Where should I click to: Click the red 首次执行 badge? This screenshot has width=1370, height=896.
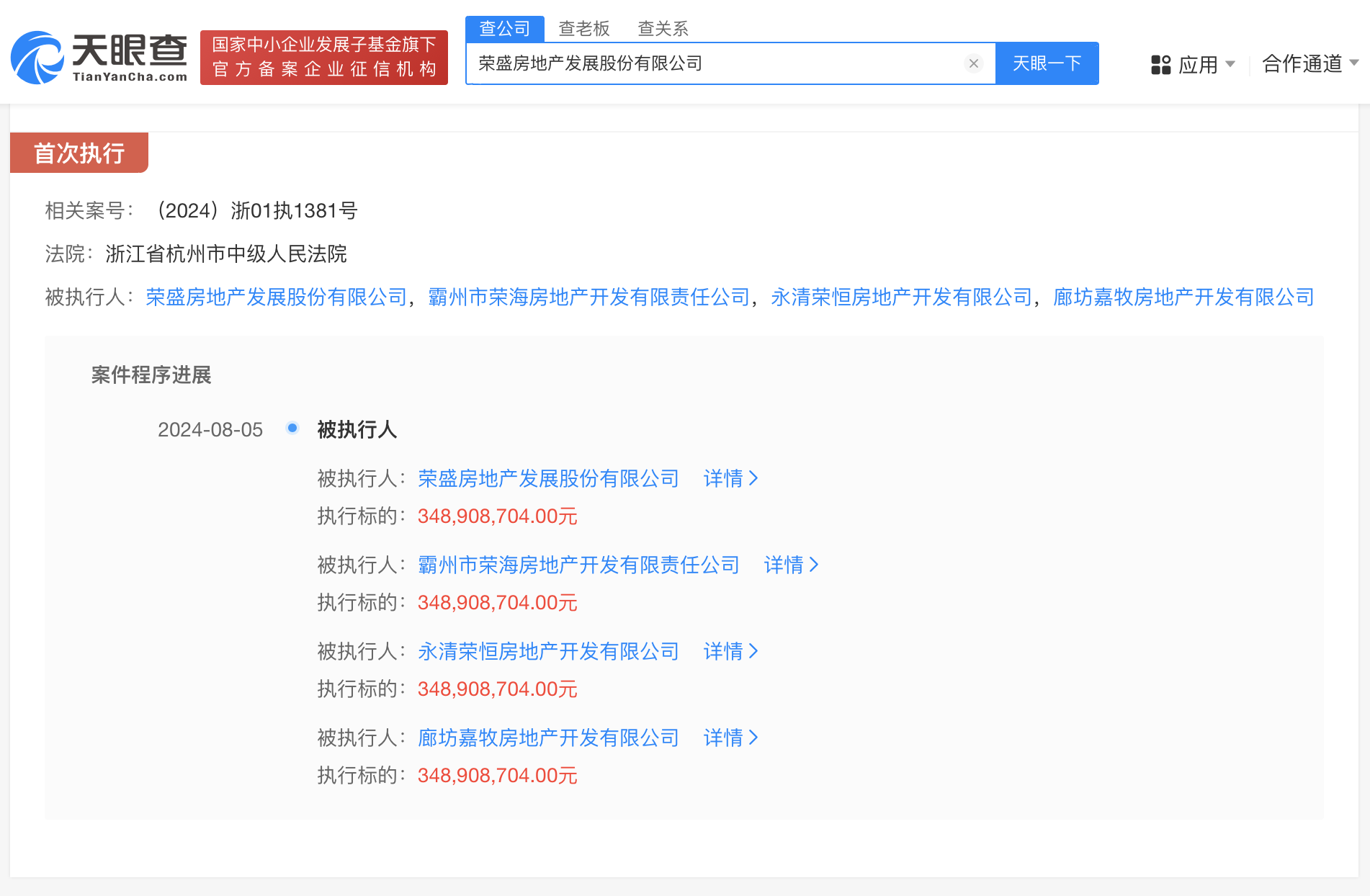(x=78, y=153)
